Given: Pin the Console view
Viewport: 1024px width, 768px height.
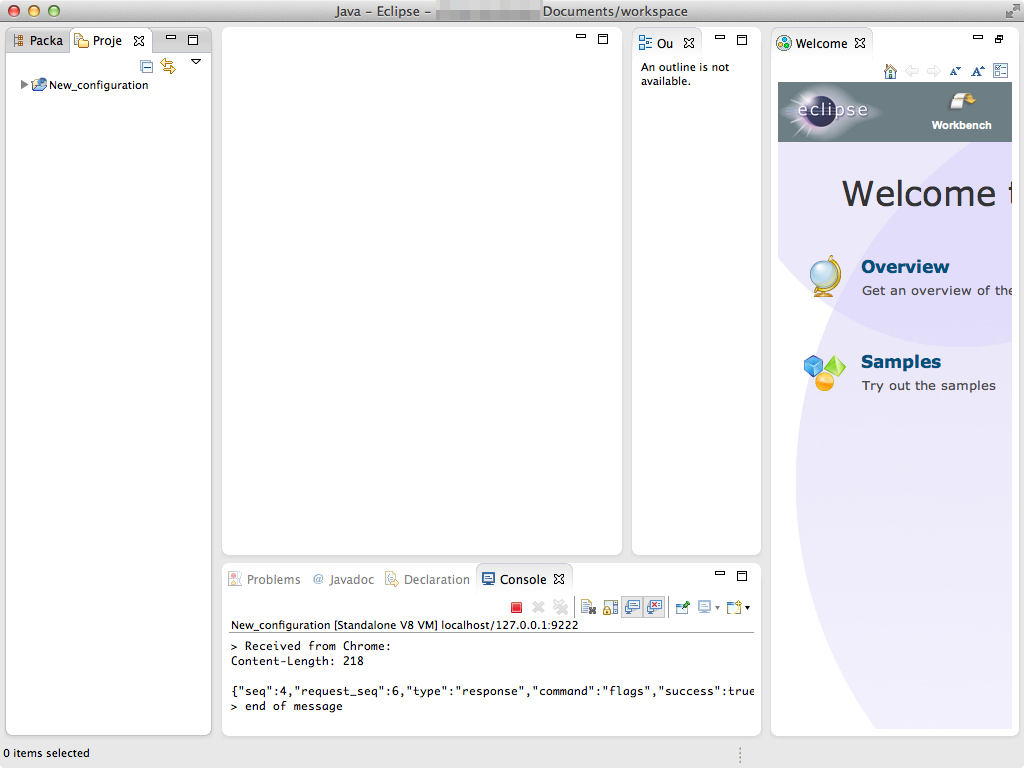Looking at the screenshot, I should 682,607.
